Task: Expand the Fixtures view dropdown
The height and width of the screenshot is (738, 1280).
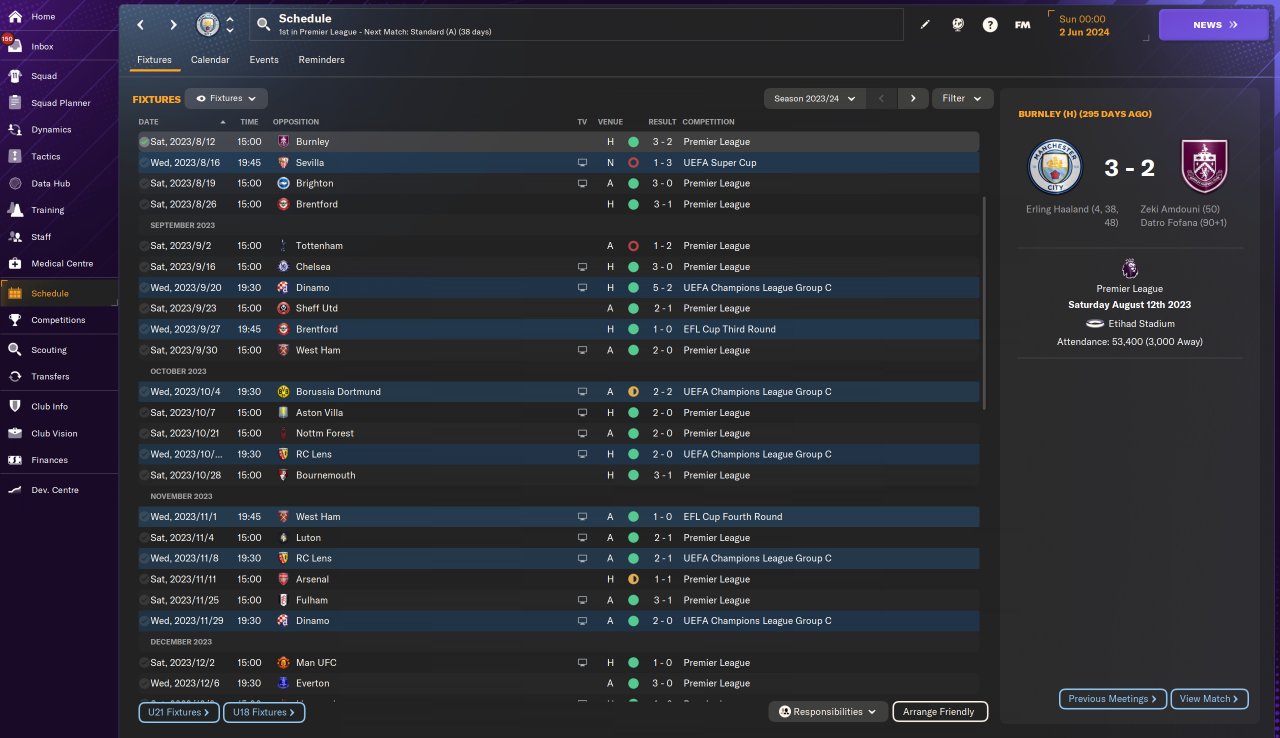Action: point(226,99)
